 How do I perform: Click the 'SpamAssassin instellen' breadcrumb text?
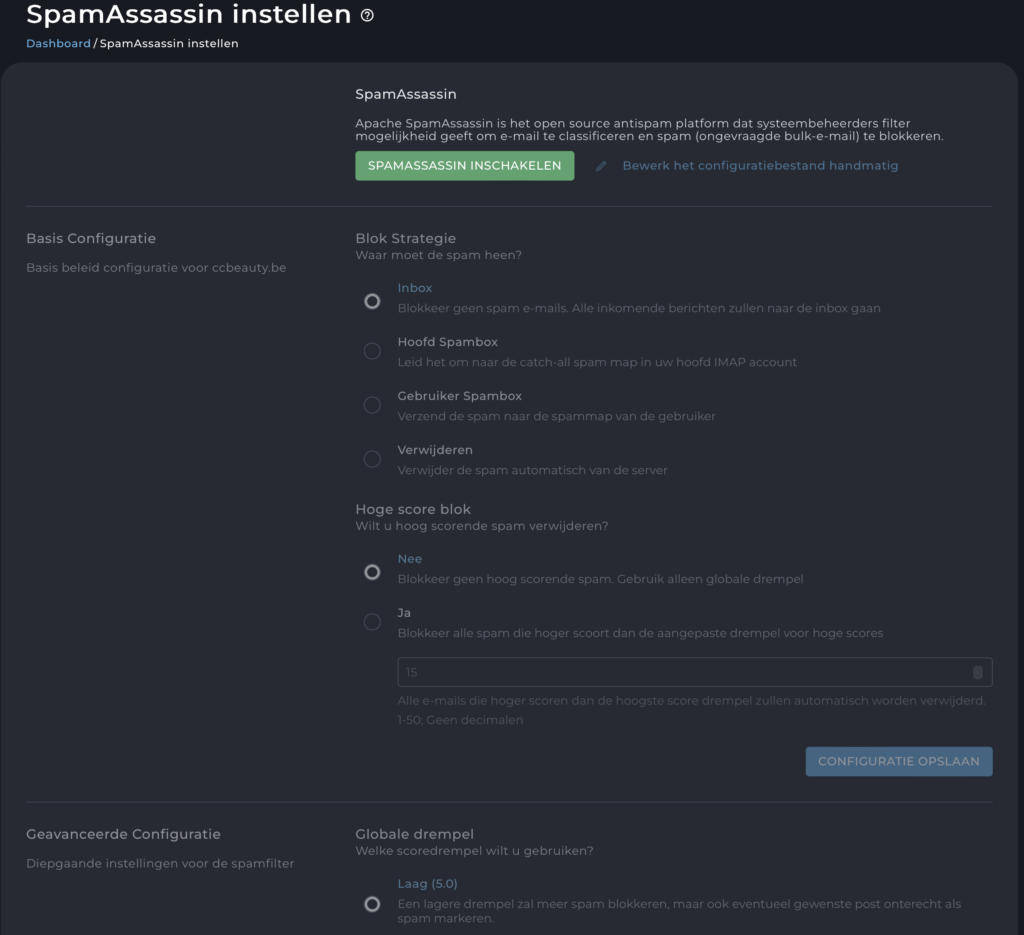[x=168, y=43]
